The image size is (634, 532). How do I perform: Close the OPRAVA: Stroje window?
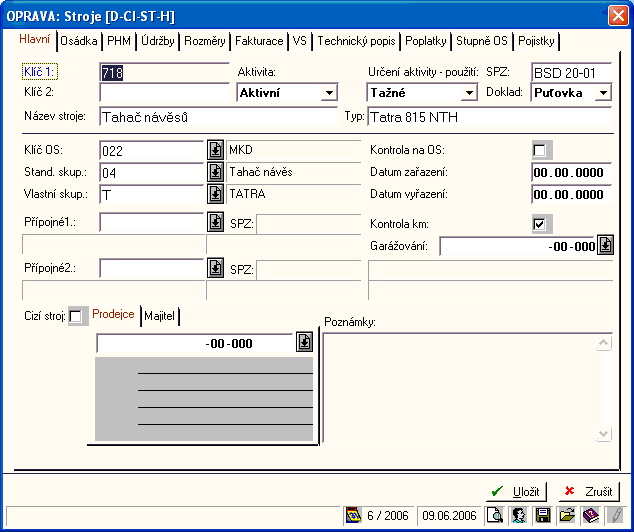pyautogui.click(x=618, y=16)
